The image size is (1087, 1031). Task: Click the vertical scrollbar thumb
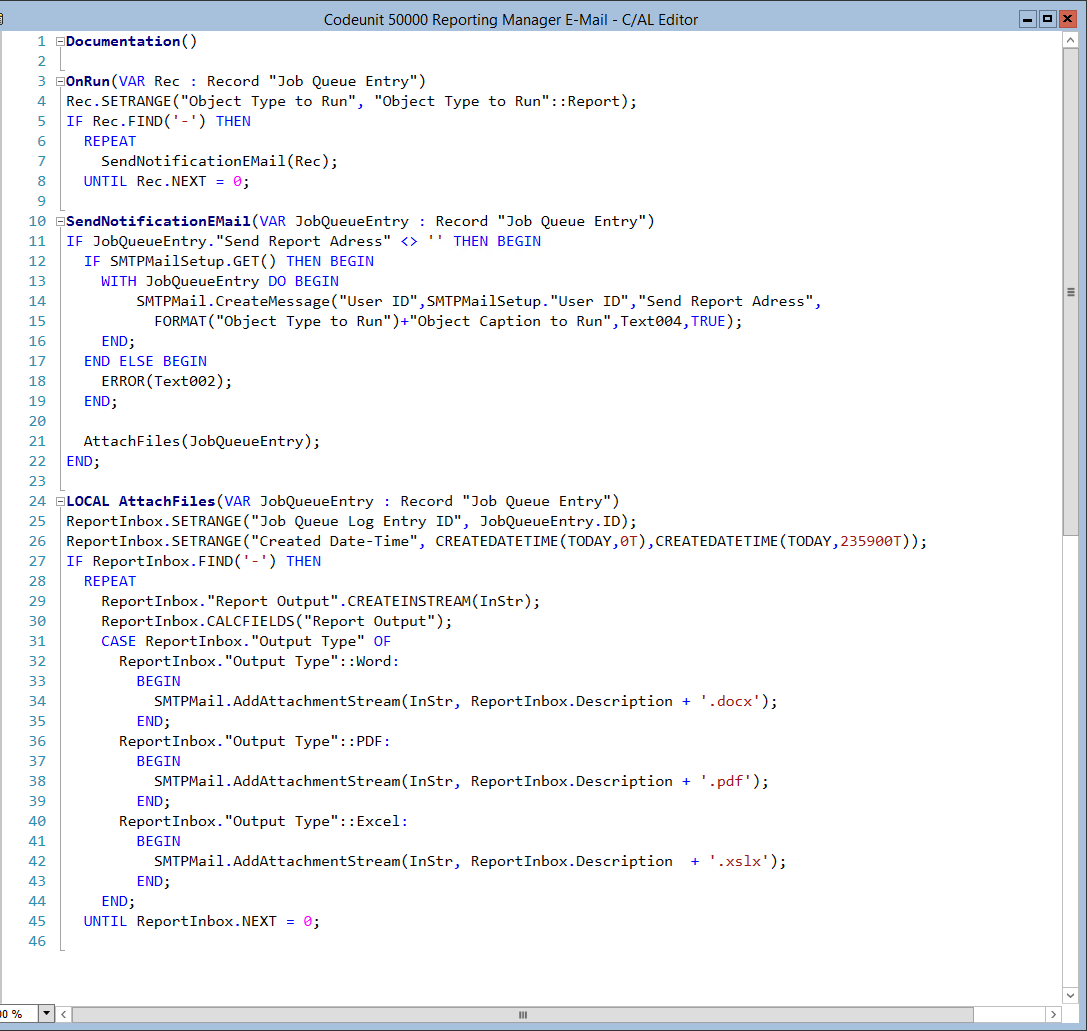click(1070, 290)
